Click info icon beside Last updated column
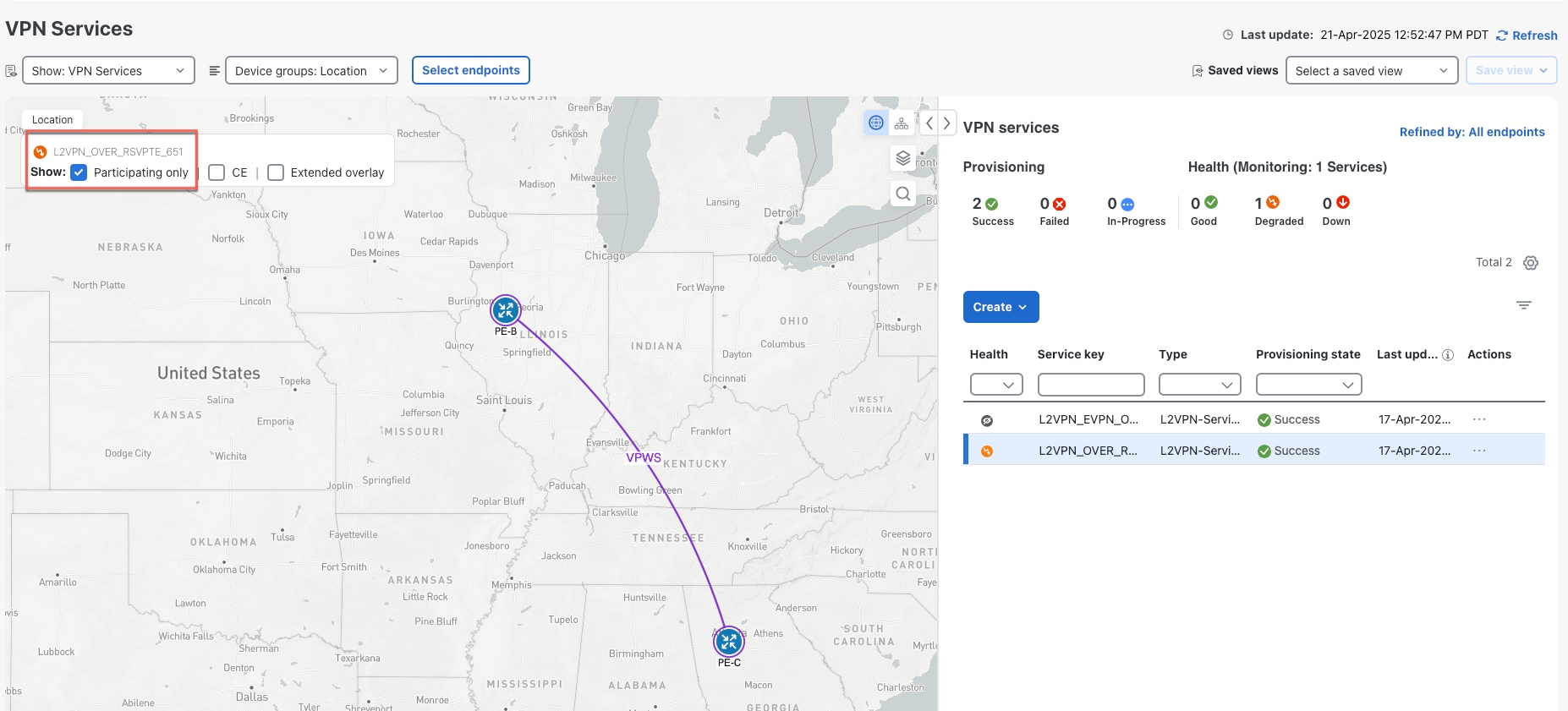Screen dimensions: 1568x711 pyautogui.click(x=1447, y=355)
